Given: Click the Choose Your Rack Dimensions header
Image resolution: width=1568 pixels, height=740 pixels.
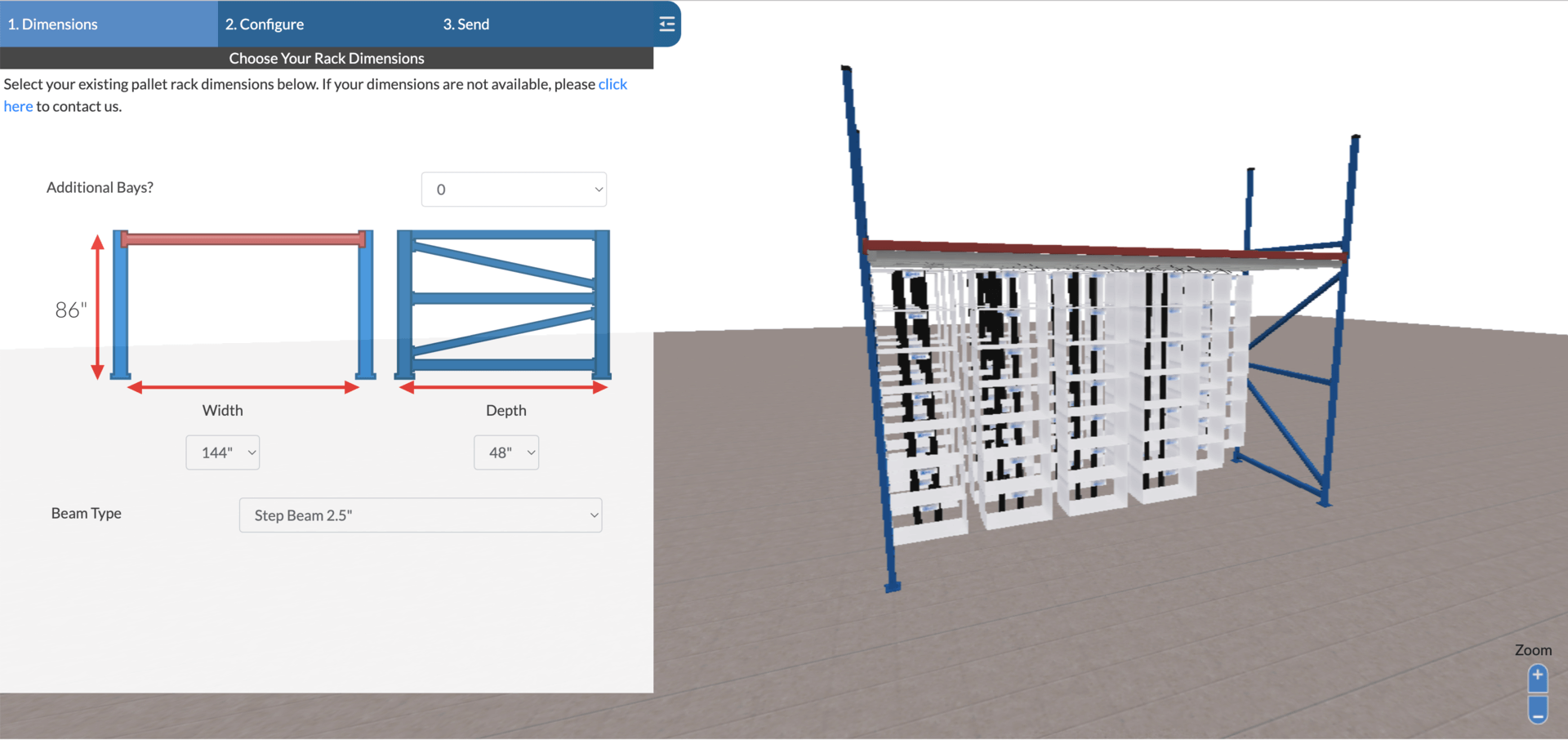Looking at the screenshot, I should click(326, 58).
